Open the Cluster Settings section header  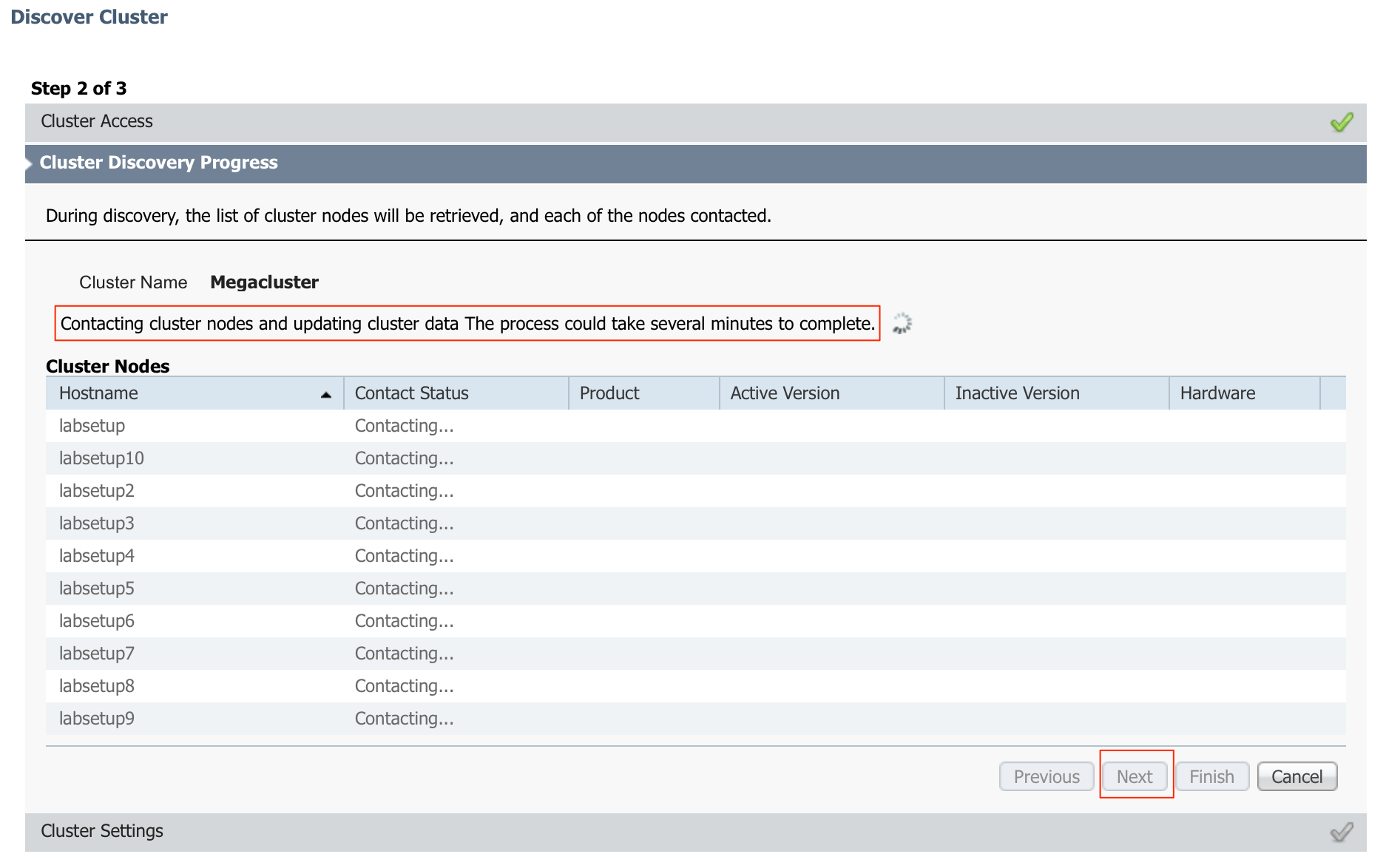[695, 832]
